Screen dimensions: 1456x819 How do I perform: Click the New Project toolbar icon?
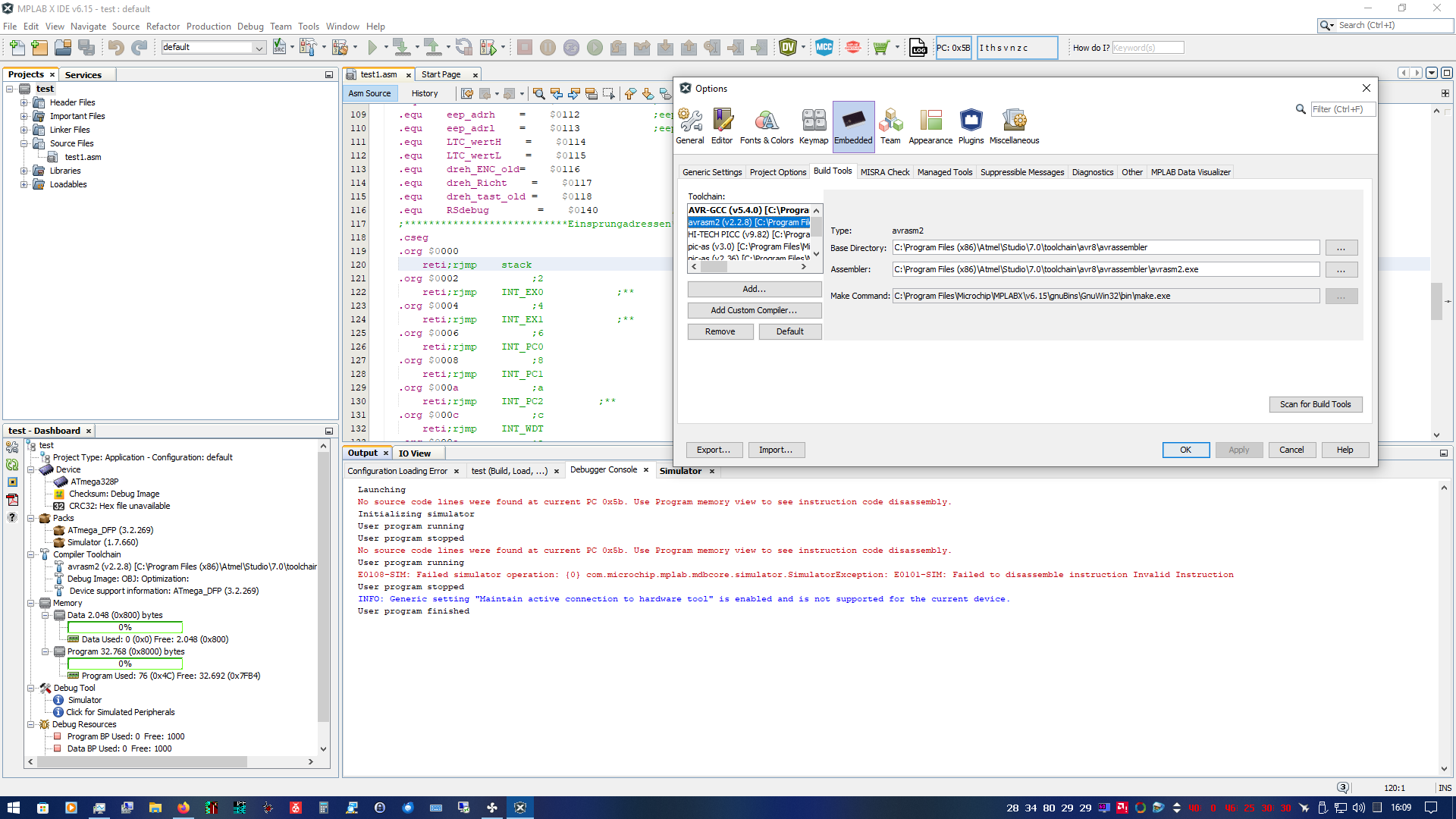[x=39, y=48]
